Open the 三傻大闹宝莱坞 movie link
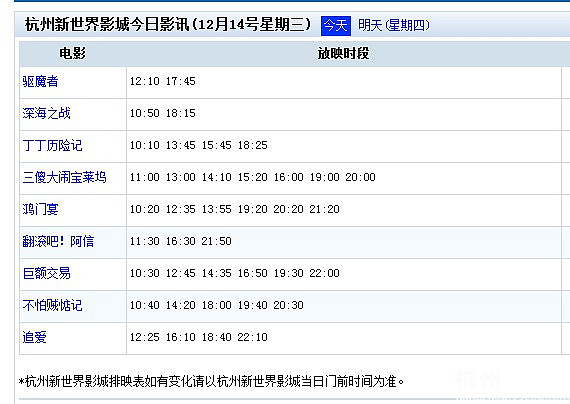Viewport: 570px width, 404px height. click(64, 177)
